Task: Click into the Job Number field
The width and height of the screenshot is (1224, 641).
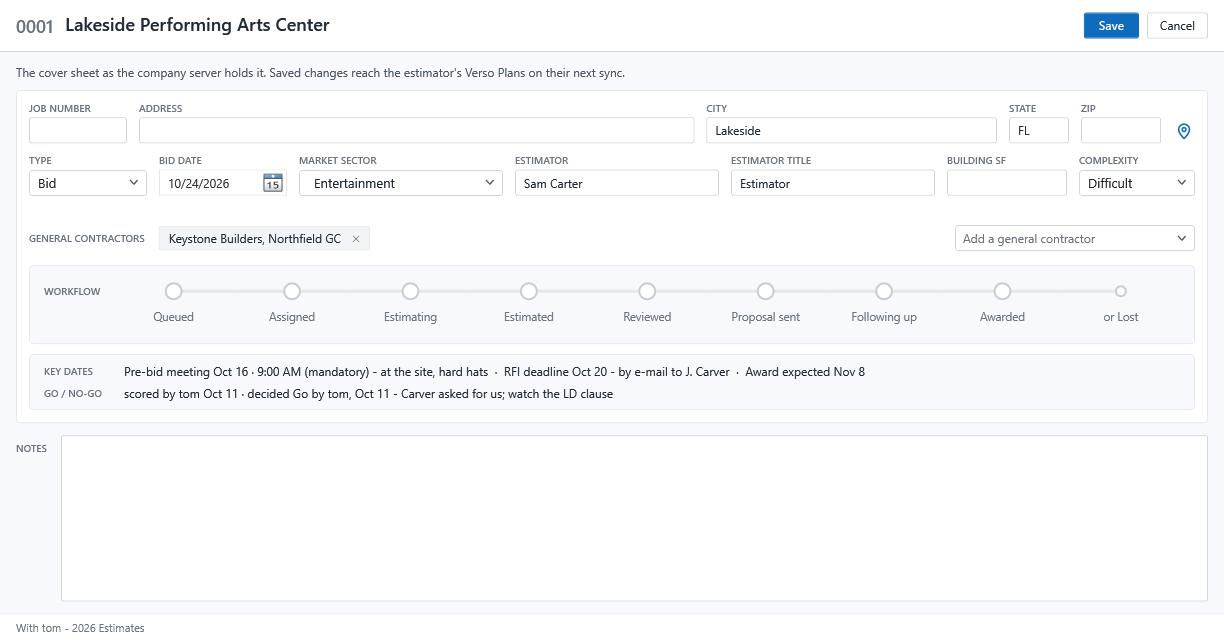Action: [78, 130]
